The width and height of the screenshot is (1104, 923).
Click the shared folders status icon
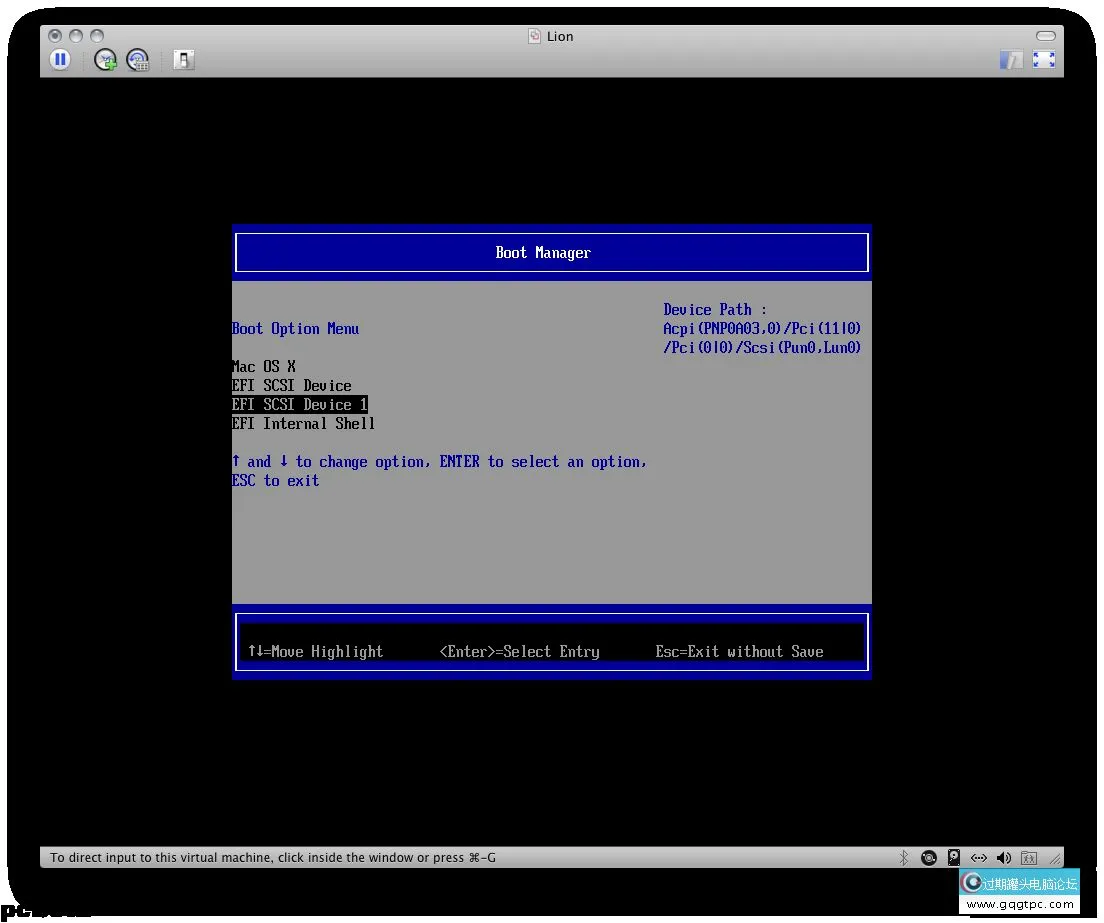1029,858
